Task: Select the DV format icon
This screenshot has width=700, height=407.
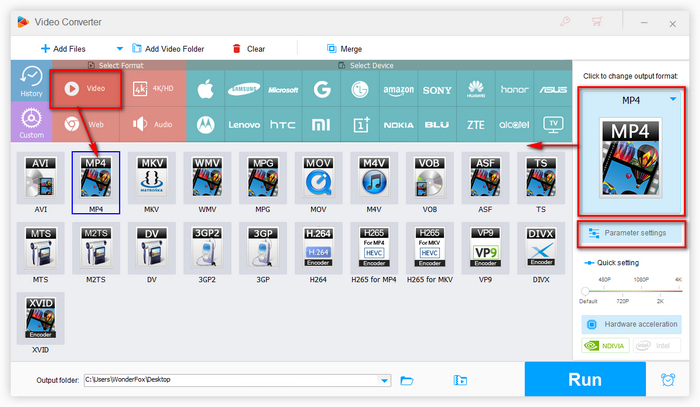Action: [x=151, y=248]
